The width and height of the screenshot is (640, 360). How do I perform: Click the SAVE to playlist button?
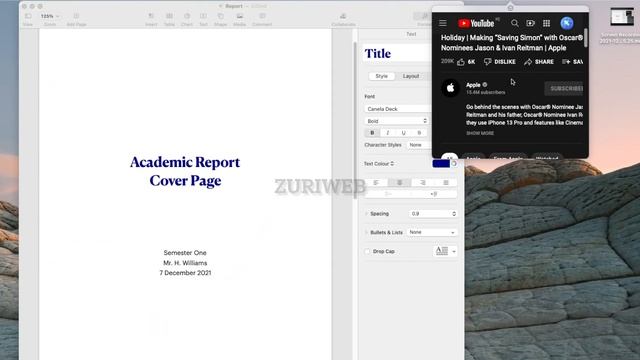click(x=572, y=62)
